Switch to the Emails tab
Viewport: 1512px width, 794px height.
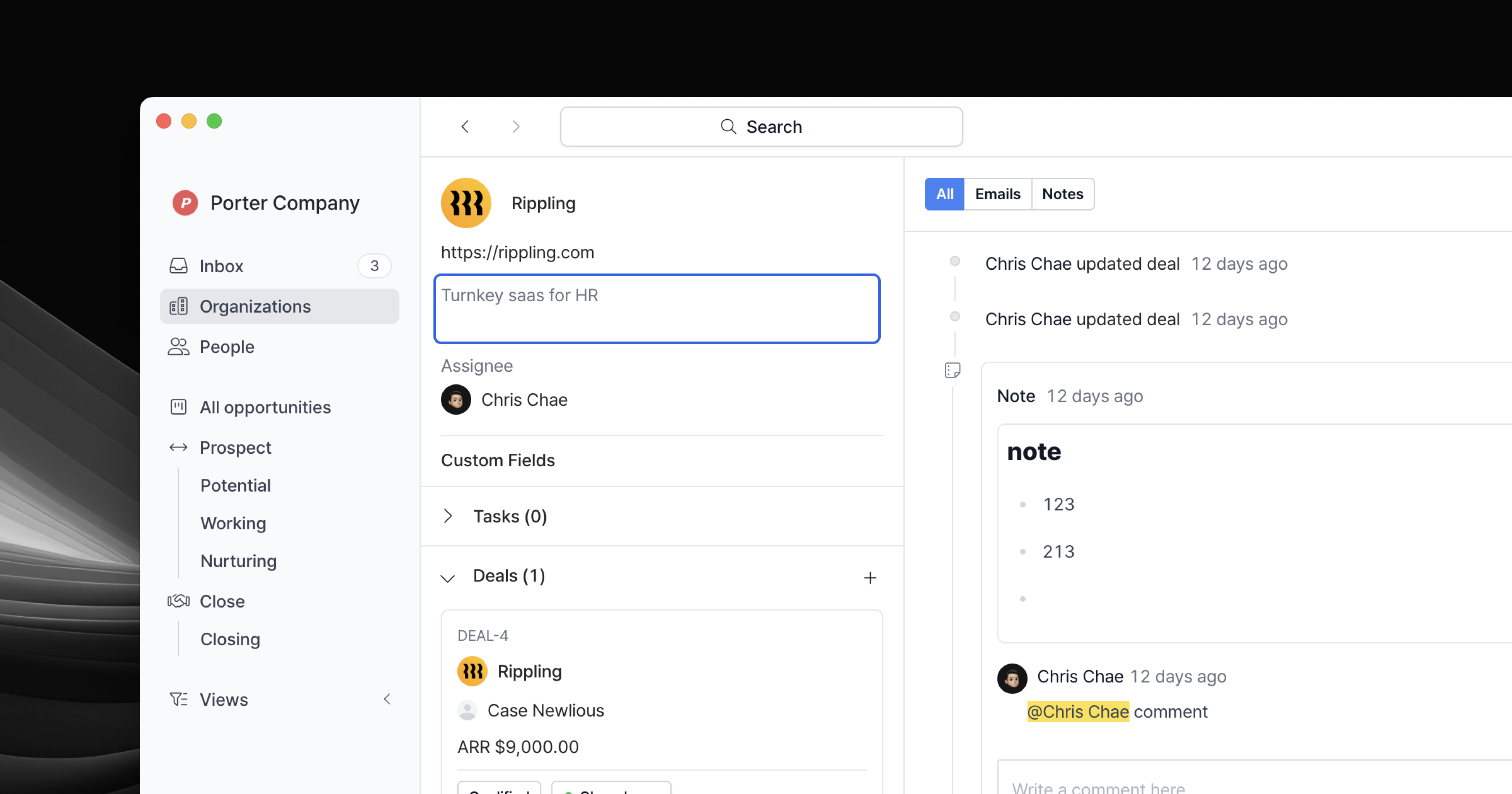(x=997, y=194)
